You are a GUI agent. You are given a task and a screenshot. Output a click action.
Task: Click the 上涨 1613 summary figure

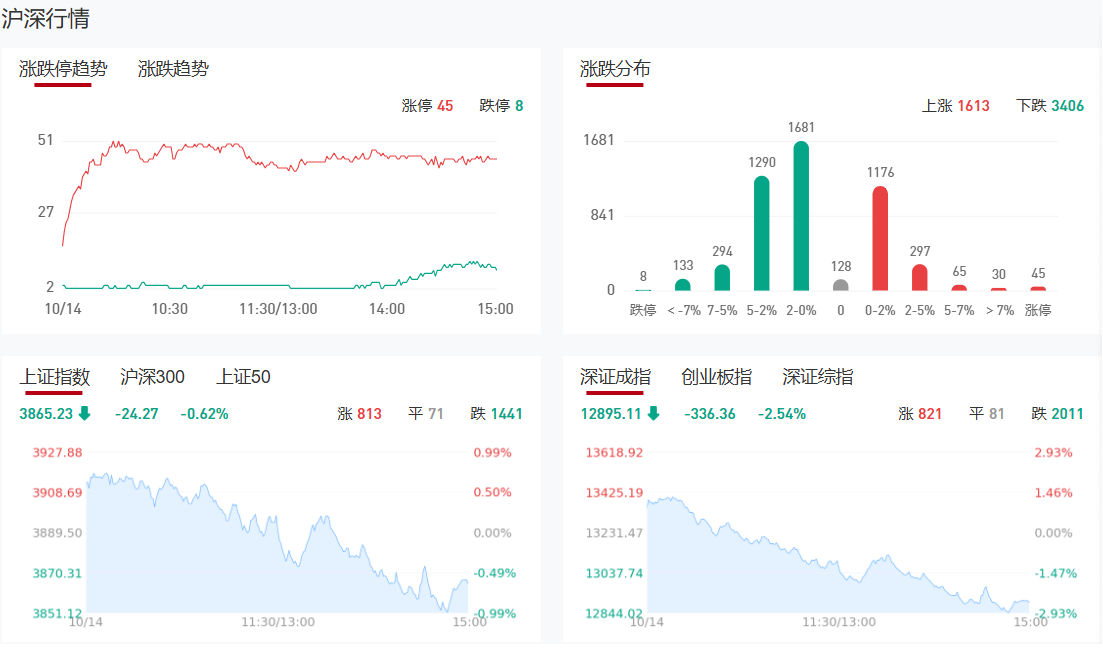click(x=973, y=106)
